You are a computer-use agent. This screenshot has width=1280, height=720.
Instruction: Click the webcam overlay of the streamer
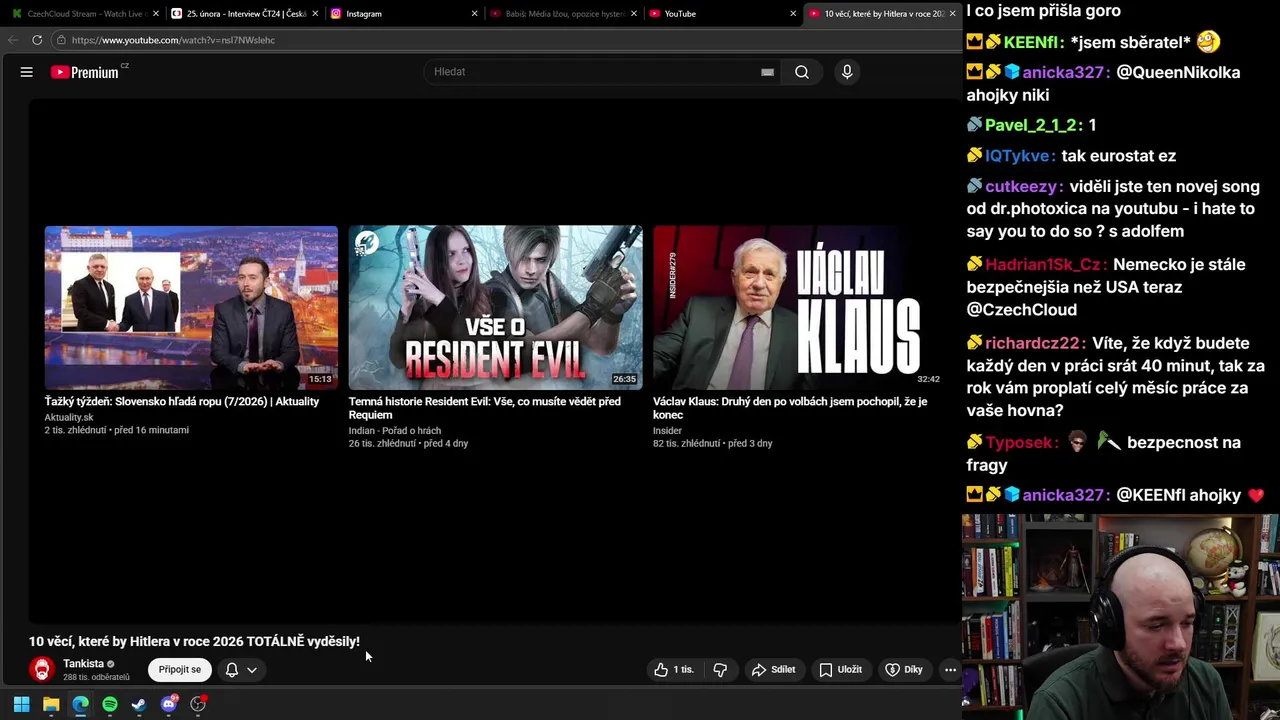click(x=1121, y=617)
